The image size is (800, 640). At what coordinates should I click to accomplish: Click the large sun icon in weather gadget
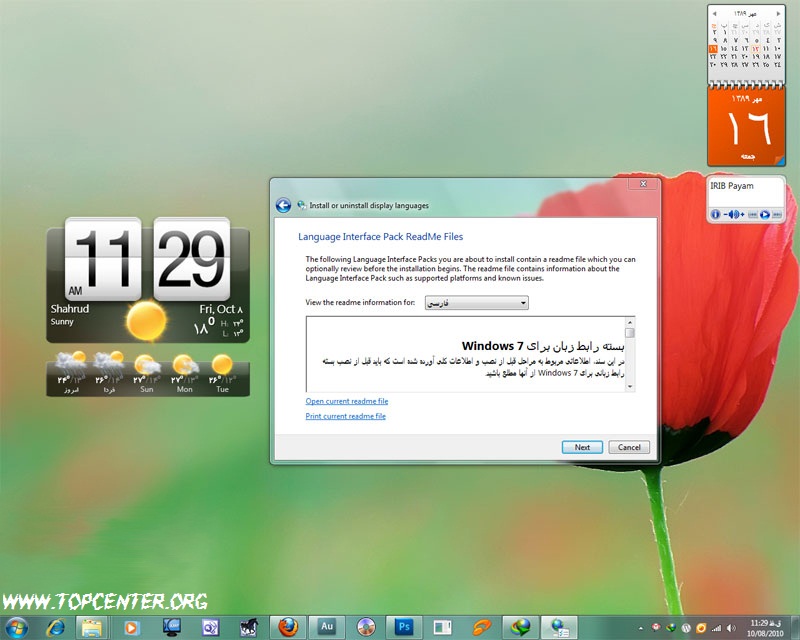tap(146, 321)
